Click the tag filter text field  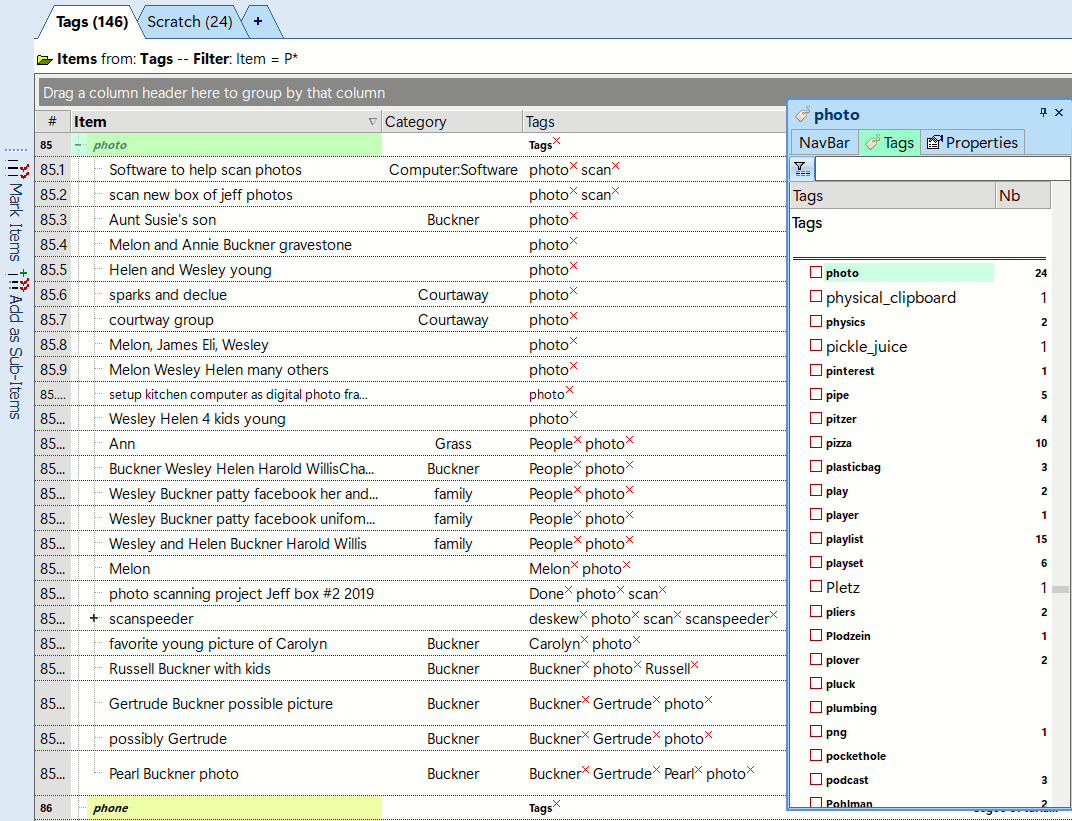coord(941,168)
